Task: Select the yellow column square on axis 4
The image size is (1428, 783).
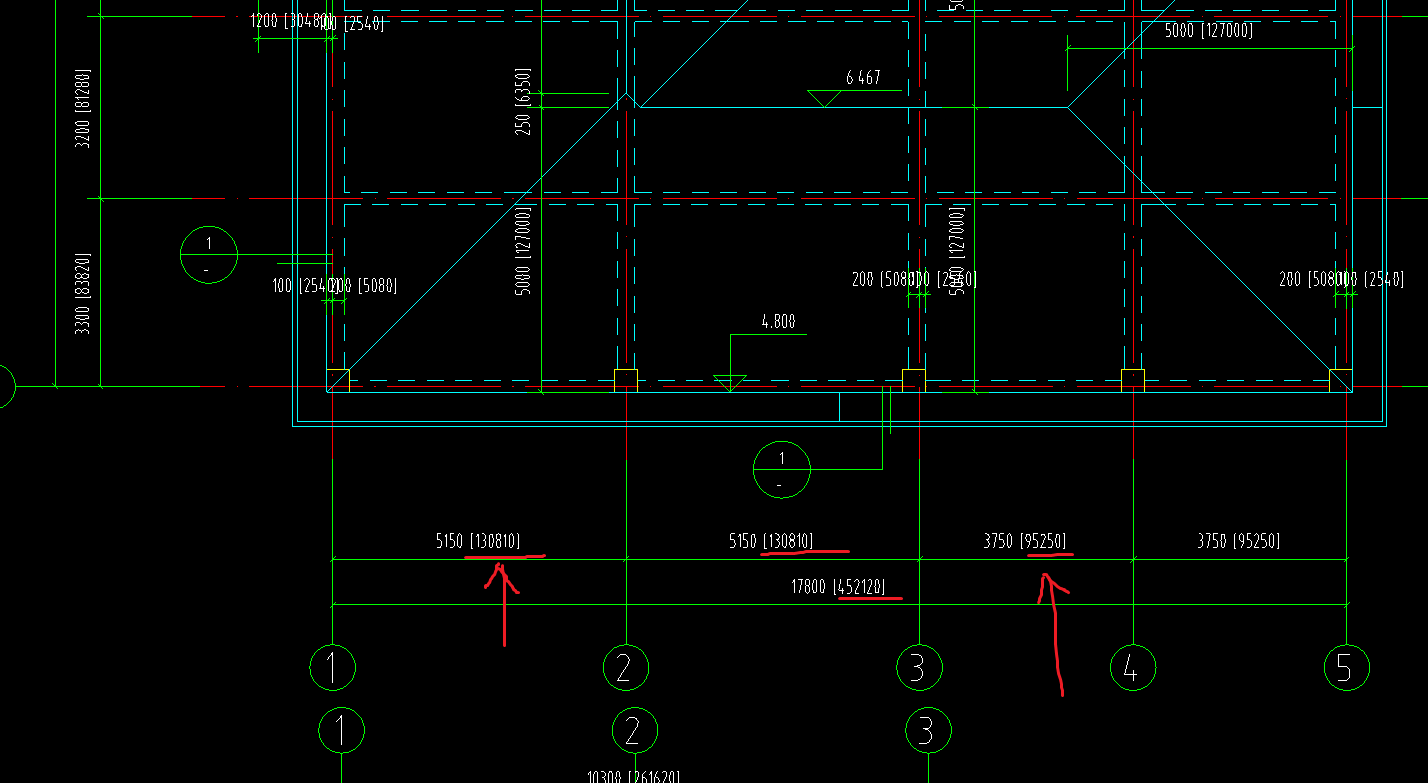Action: [x=1133, y=380]
